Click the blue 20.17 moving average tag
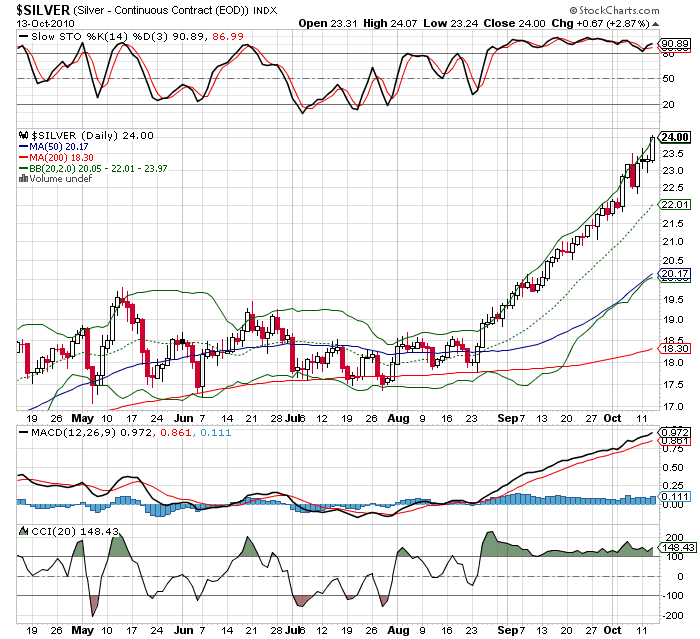Screen dimensions: 700x639 coord(675,273)
